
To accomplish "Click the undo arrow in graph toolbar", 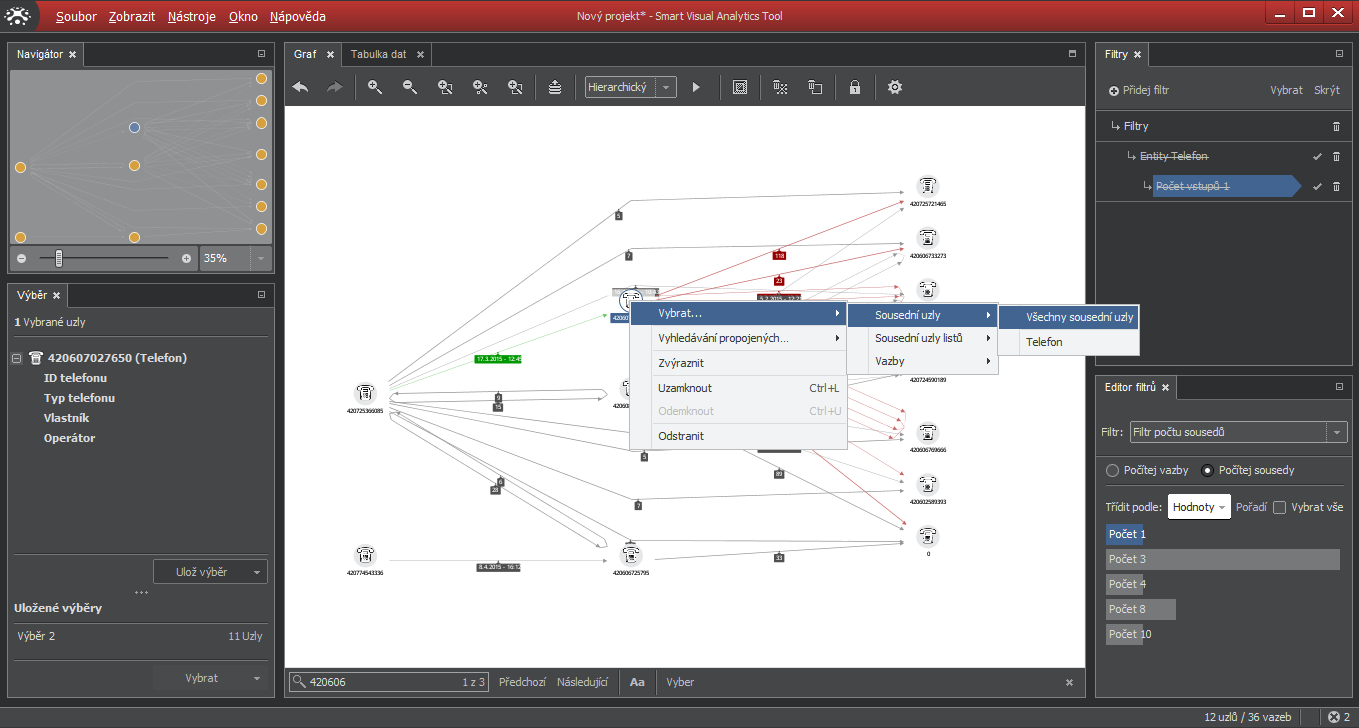I will (300, 88).
